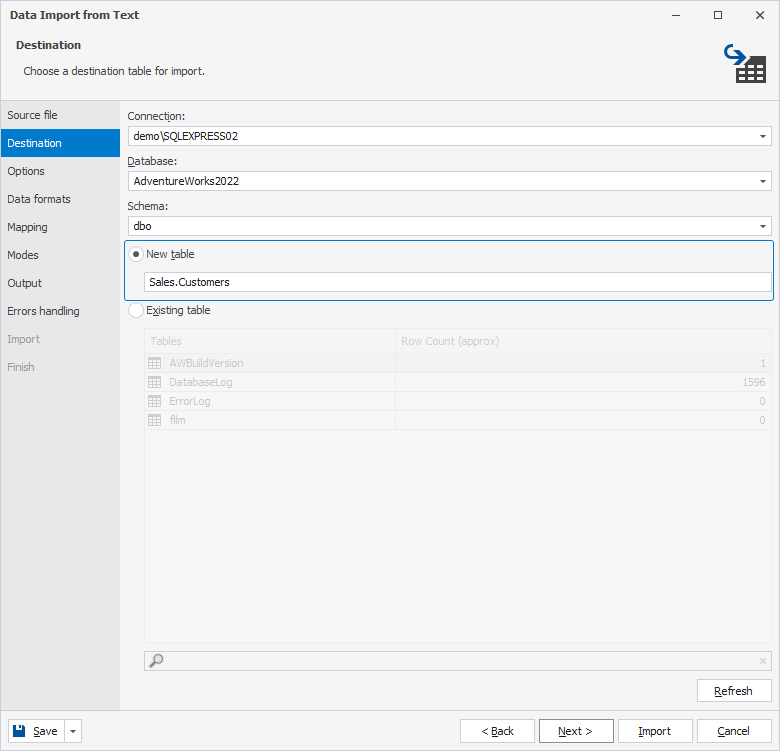Click the 1596 row count value
780x751 pixels.
[x=754, y=382]
